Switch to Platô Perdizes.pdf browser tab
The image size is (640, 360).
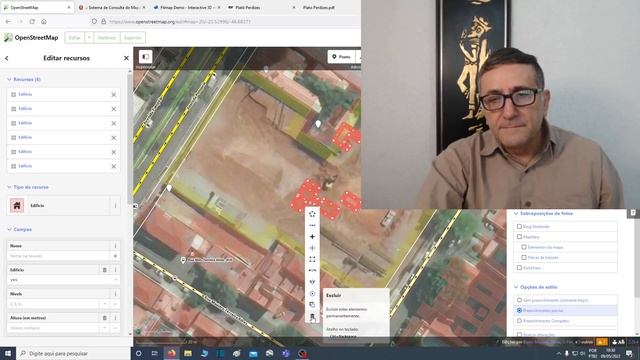tap(320, 7)
